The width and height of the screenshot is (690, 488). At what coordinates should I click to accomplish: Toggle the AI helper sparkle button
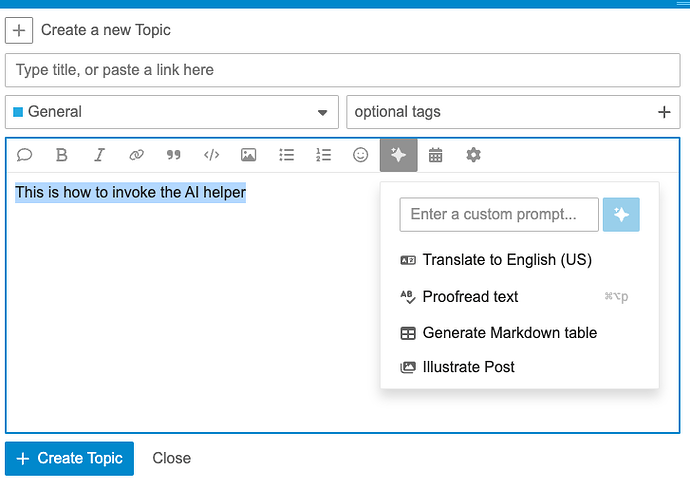pyautogui.click(x=399, y=155)
